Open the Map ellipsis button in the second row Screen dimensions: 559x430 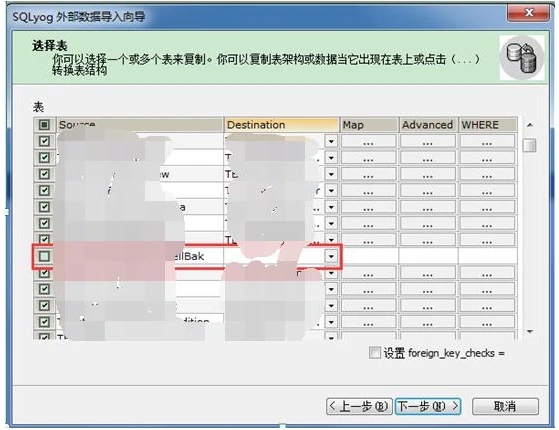[369, 158]
